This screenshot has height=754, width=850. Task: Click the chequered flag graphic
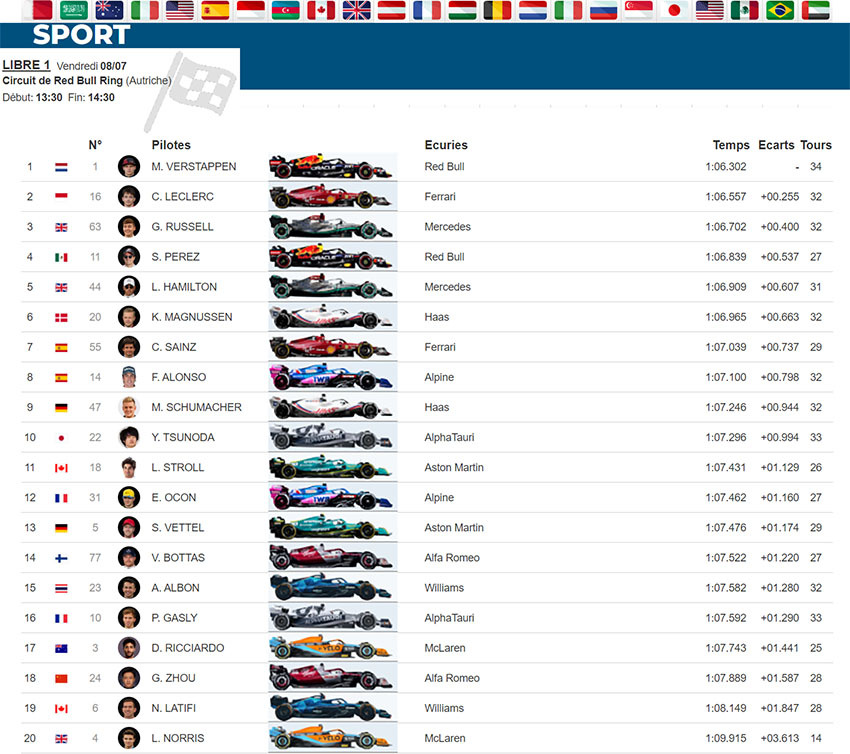tap(191, 90)
